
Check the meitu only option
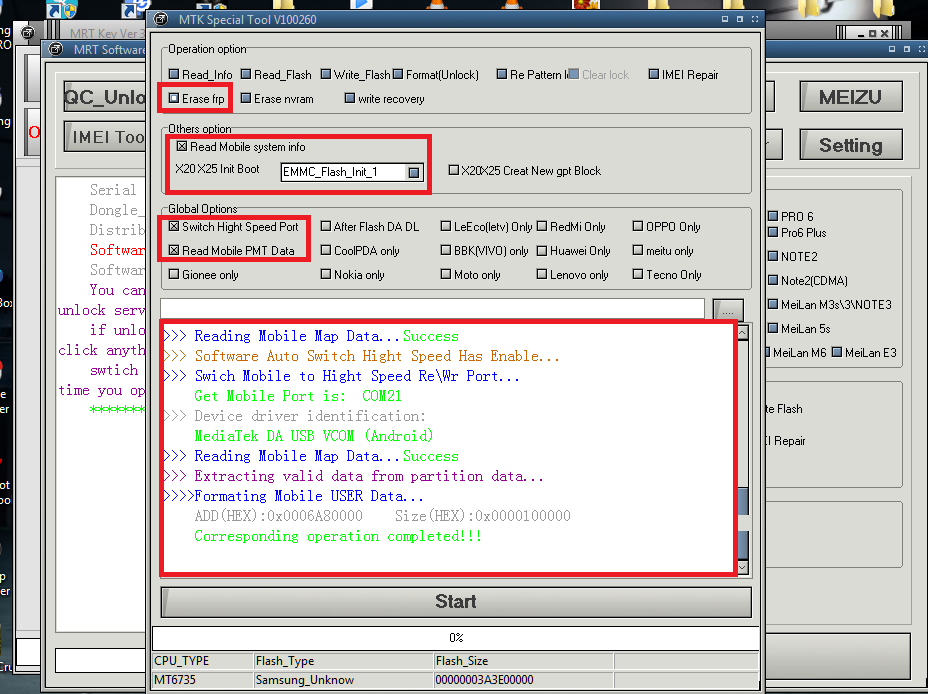pyautogui.click(x=637, y=250)
